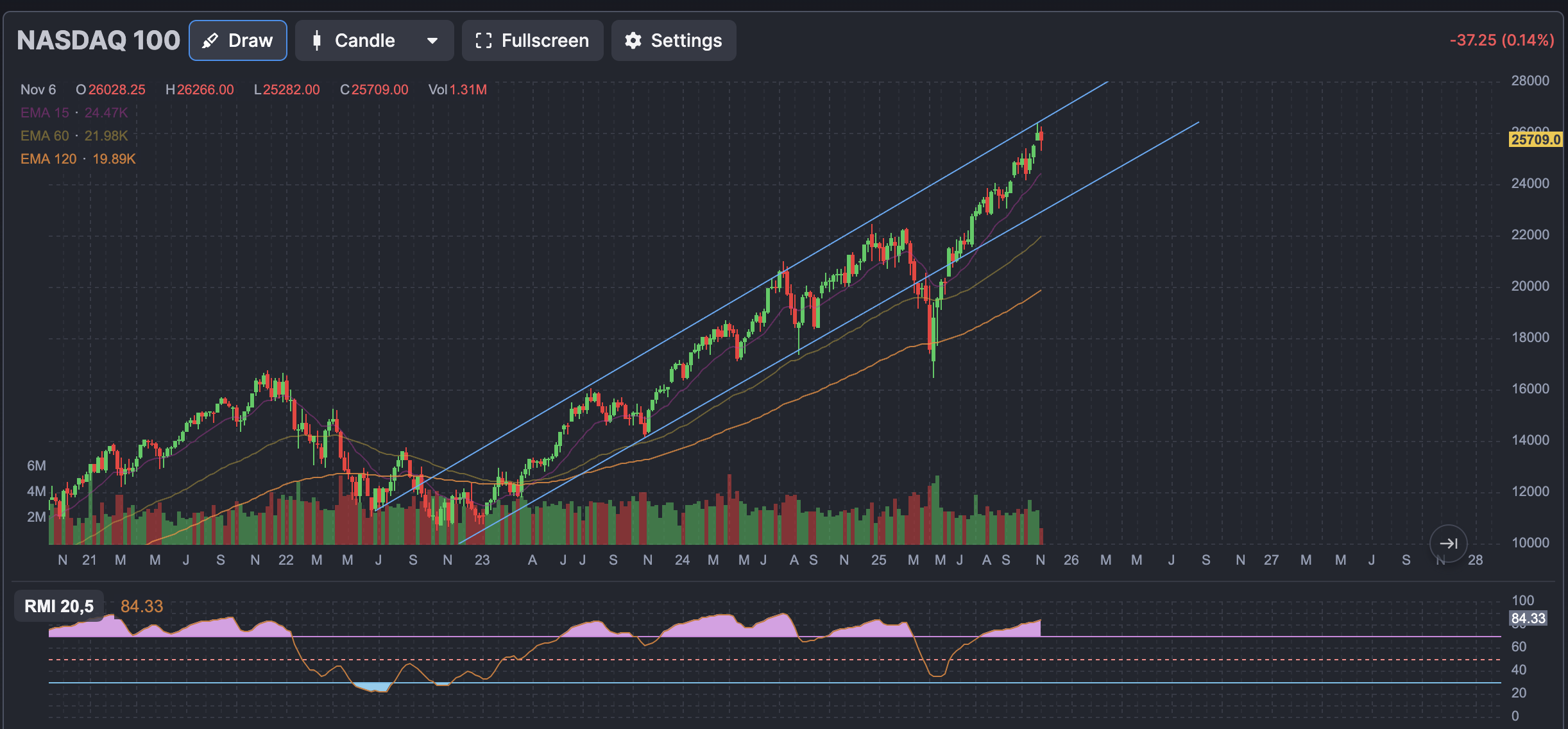Click the -37.25 (0.14%) change label

1501,40
